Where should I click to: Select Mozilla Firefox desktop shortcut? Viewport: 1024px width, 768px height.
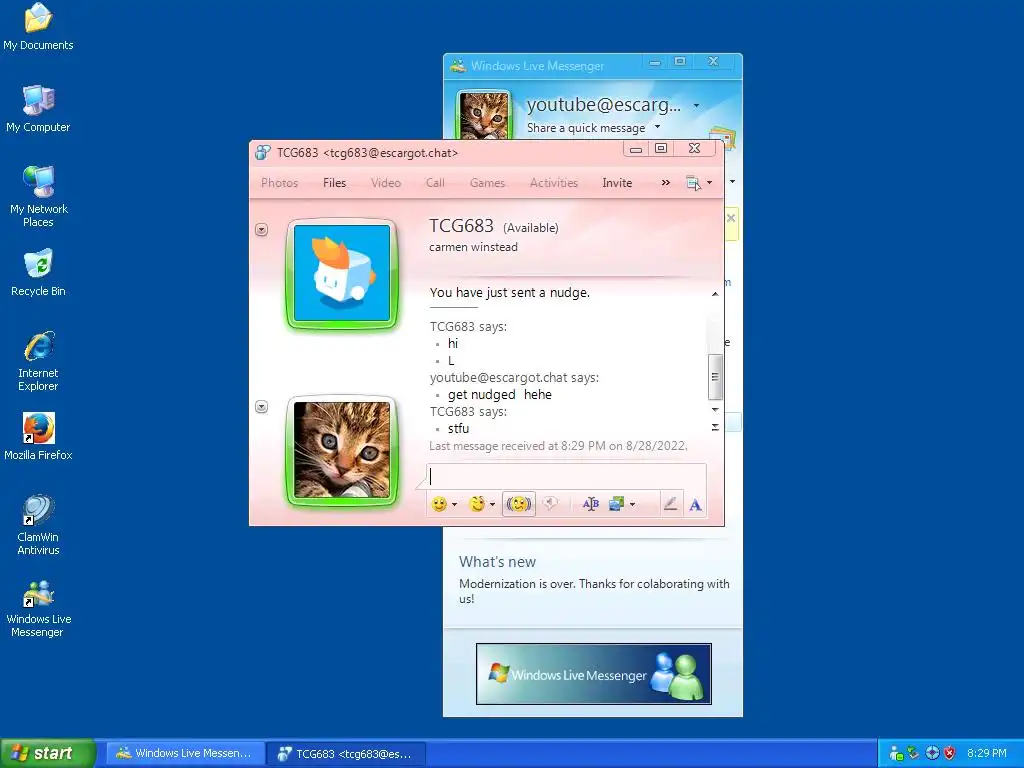38,436
